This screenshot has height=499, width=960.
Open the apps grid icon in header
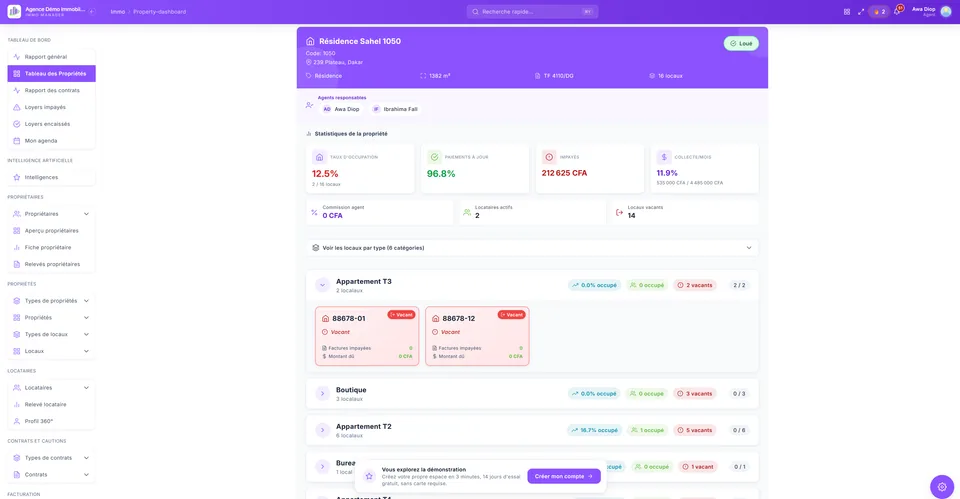pos(847,12)
